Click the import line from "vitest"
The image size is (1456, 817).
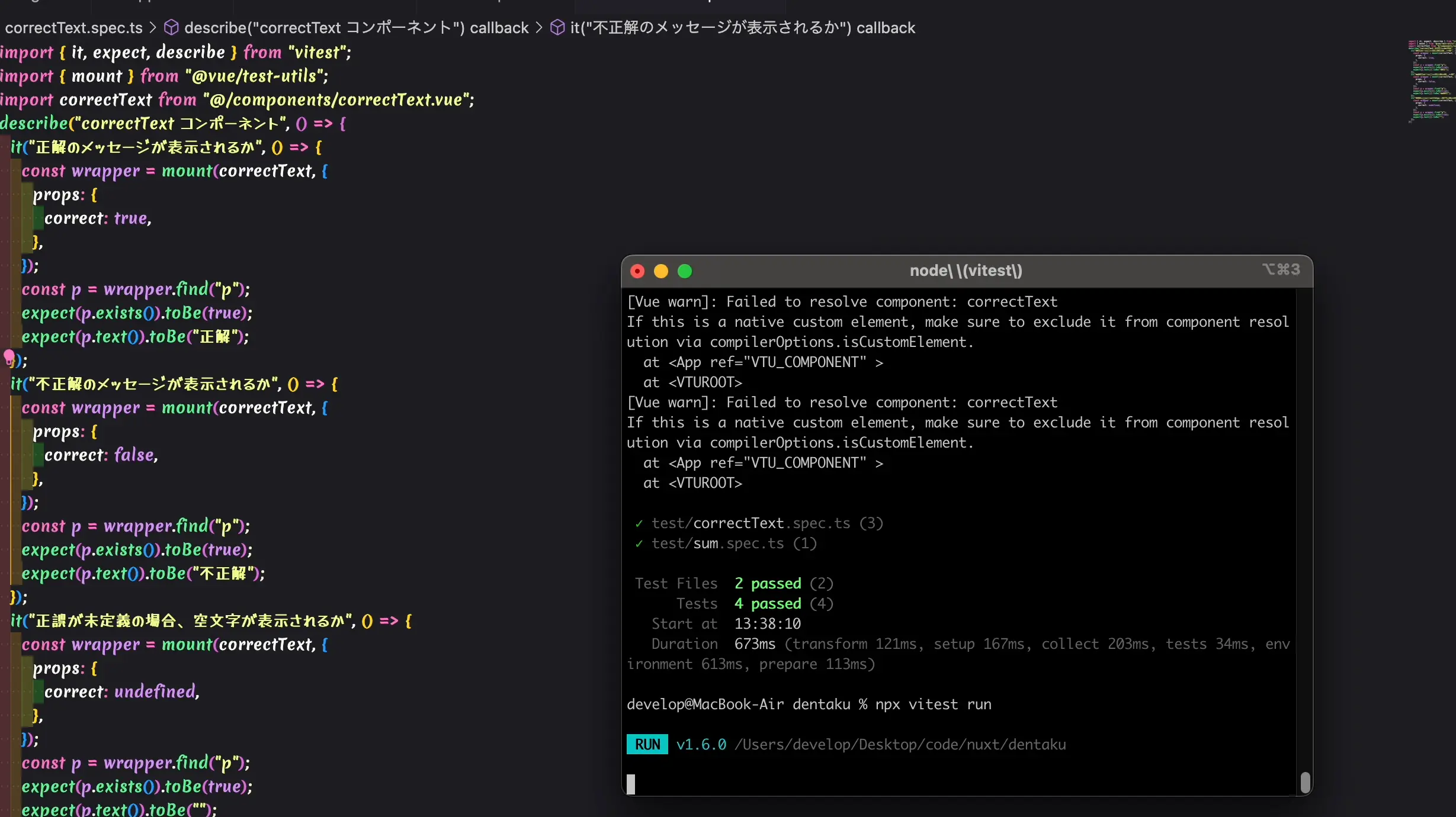pos(176,53)
